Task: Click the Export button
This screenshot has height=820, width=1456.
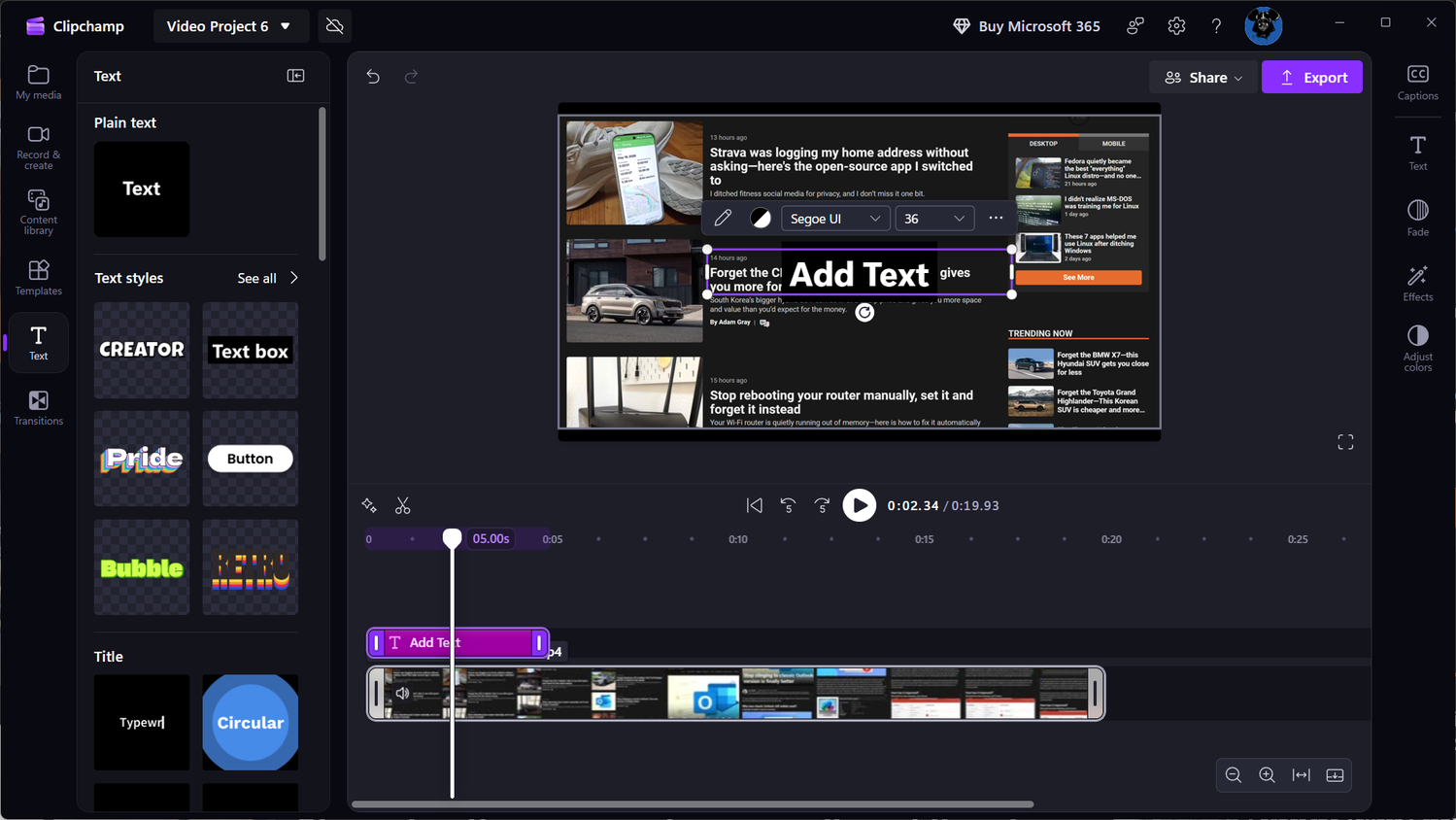Action: 1312,78
